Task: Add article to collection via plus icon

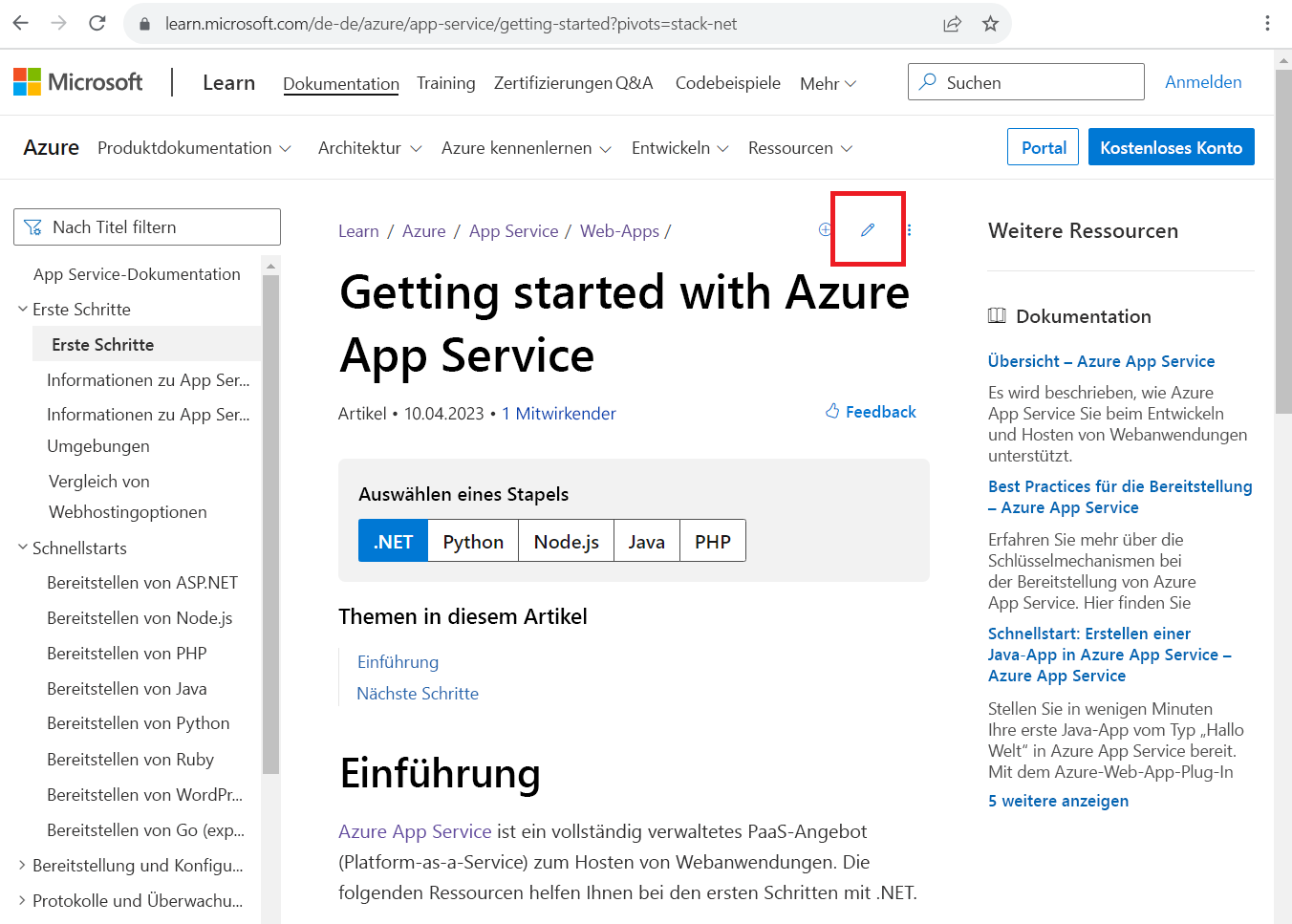Action: [825, 229]
